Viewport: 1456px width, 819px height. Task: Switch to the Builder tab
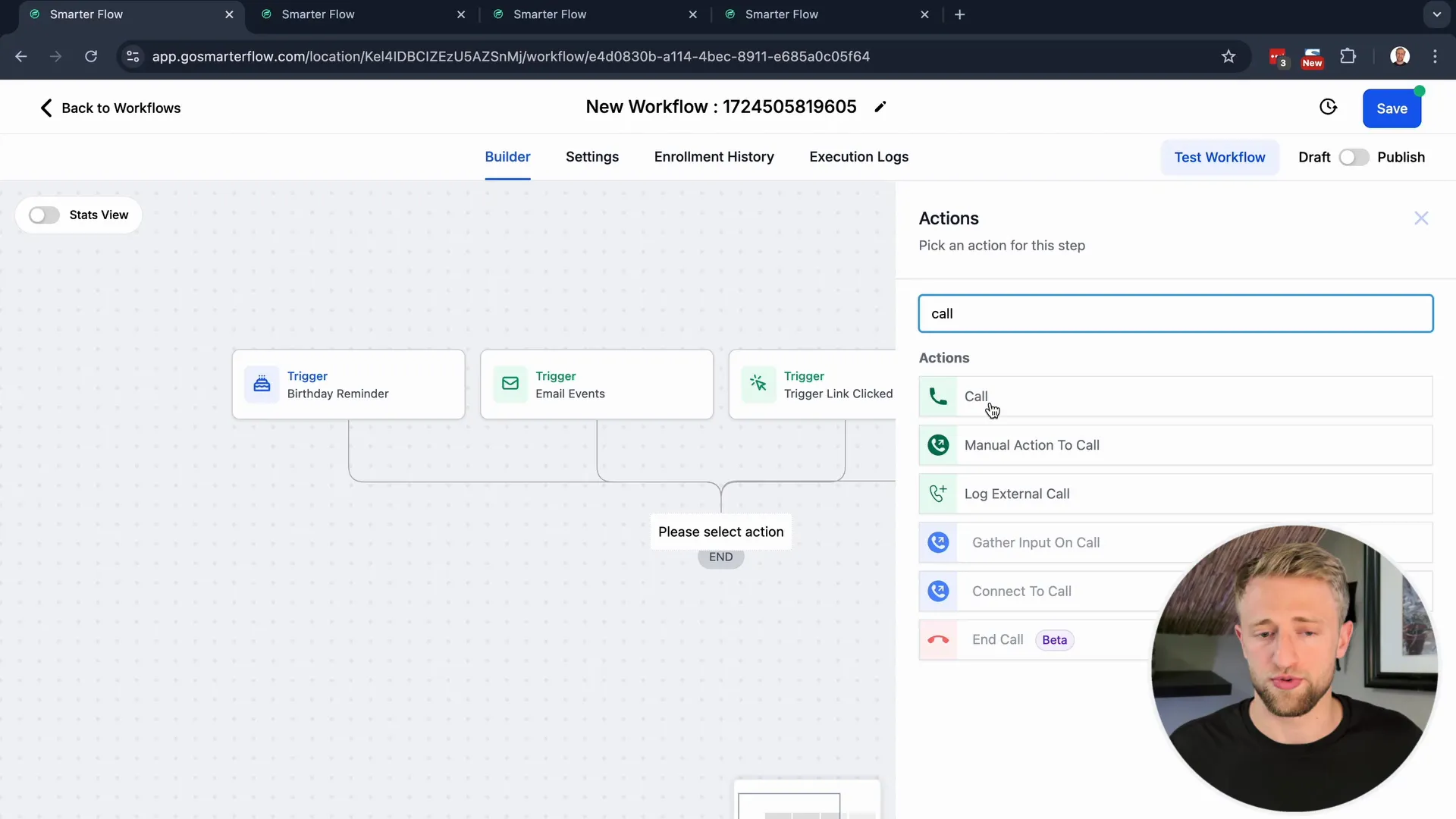coord(507,157)
